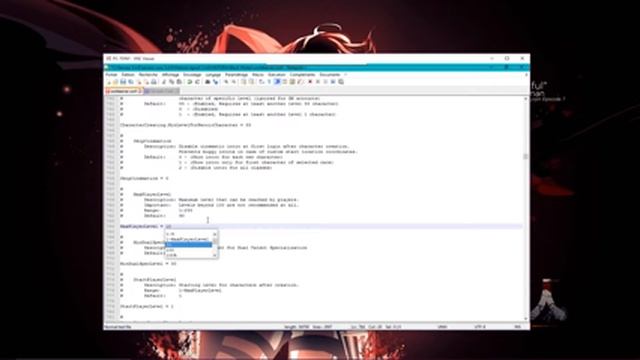Show the Function List panel icon
This screenshot has height=360, width=640.
[x=300, y=82]
